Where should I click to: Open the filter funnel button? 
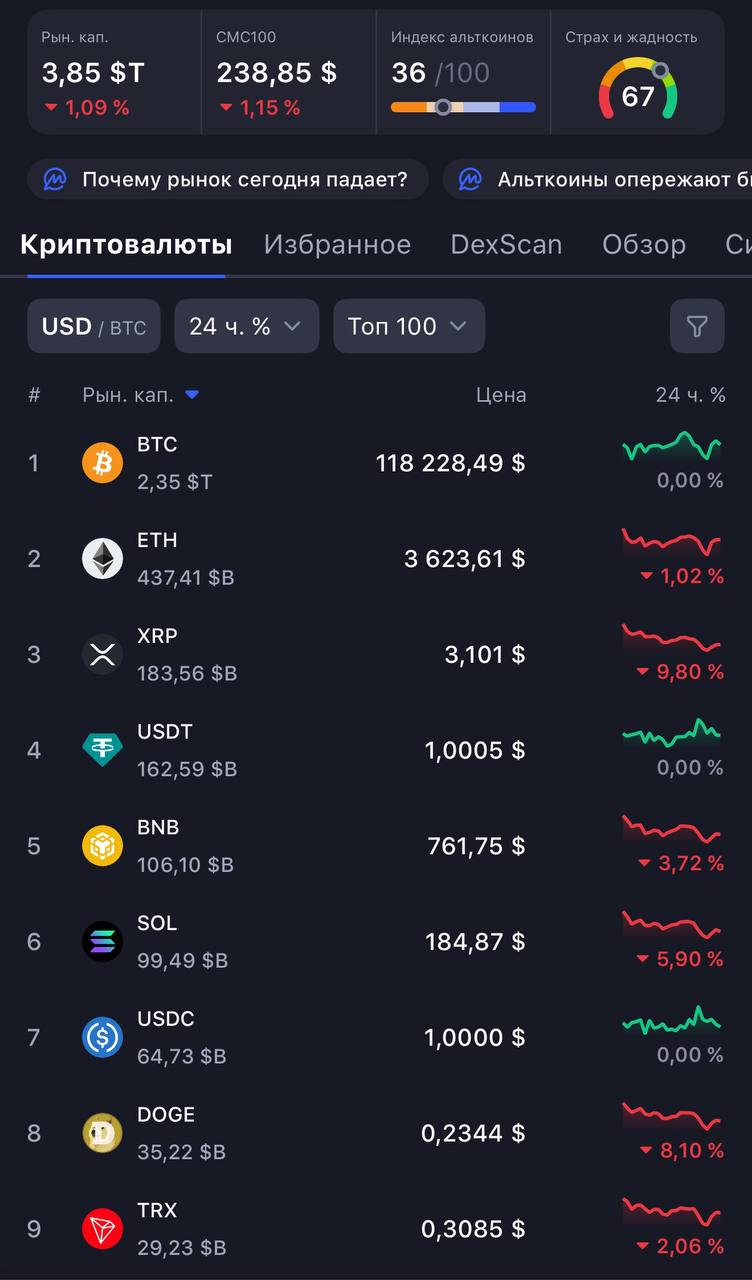[697, 326]
